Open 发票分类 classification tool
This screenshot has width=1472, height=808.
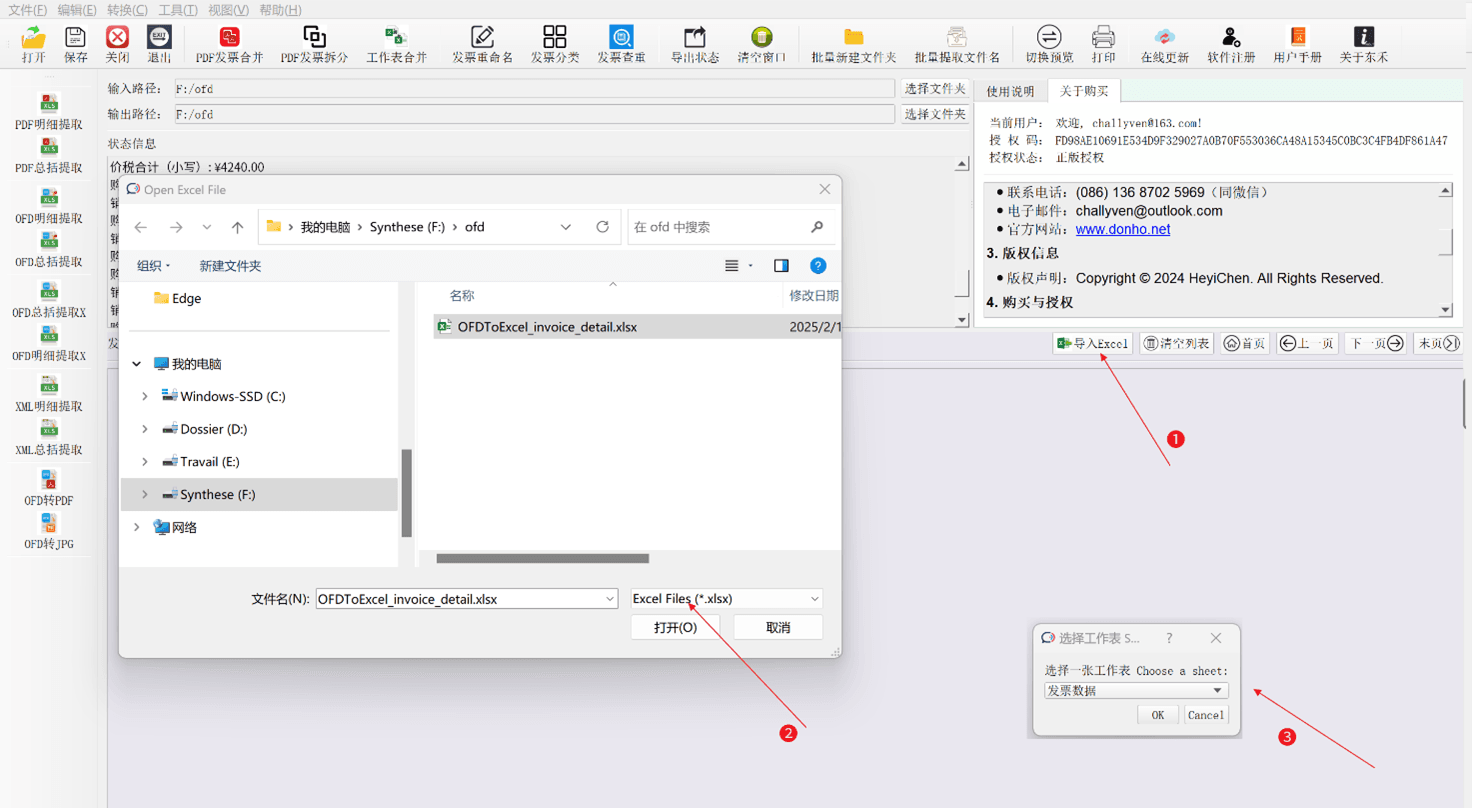click(555, 45)
